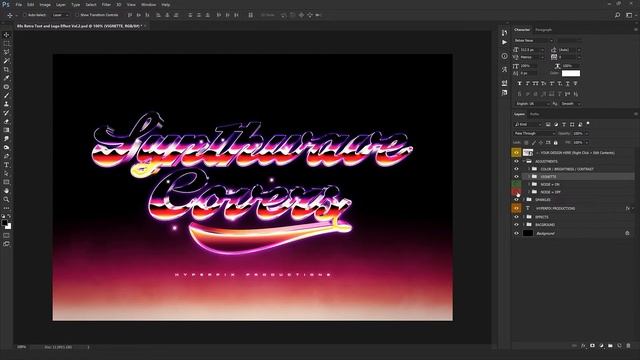This screenshot has height=360, width=640.
Task: Expand the SPARKLES group
Action: pyautogui.click(x=524, y=200)
